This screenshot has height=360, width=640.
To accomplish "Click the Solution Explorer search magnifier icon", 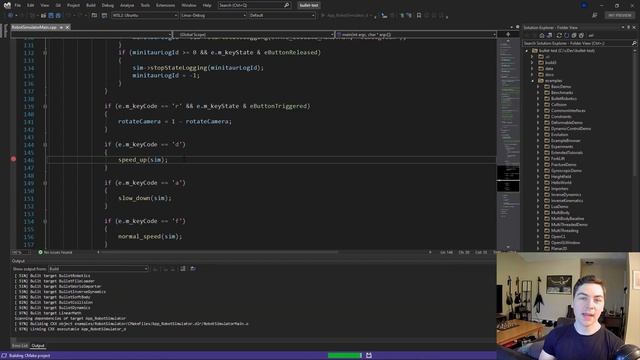I will [634, 43].
